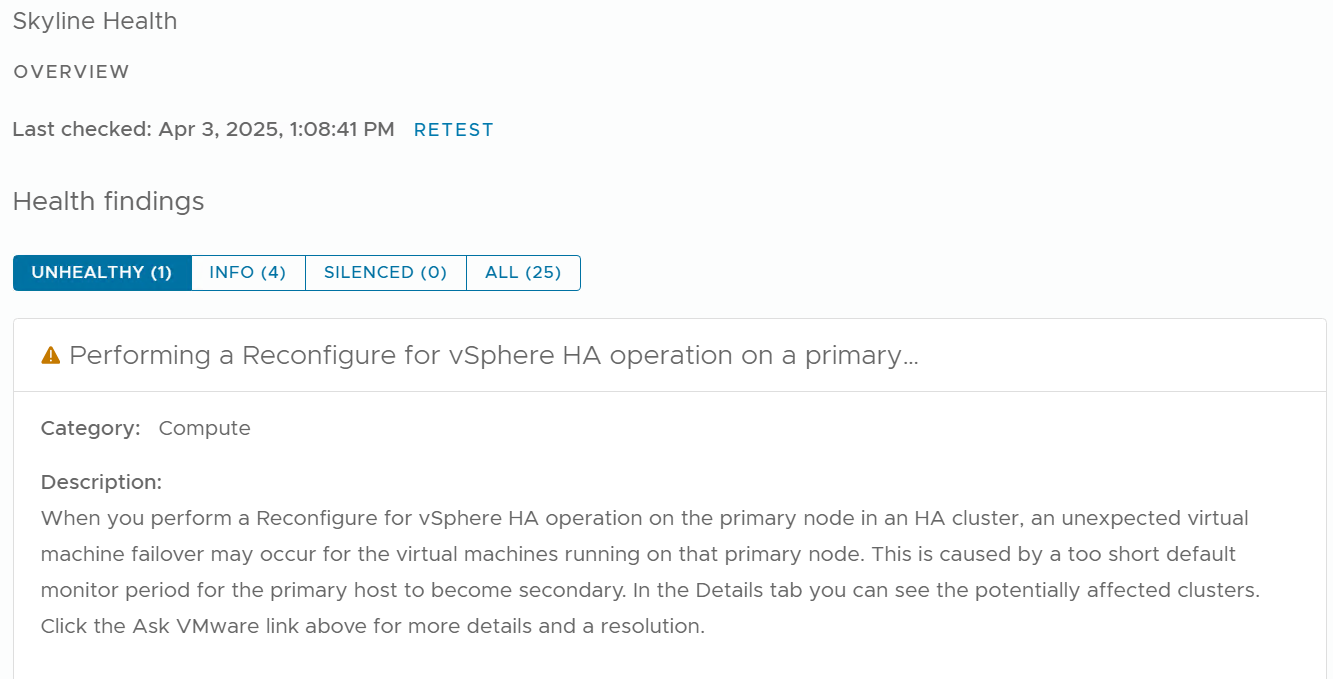Click the Category field value 'Compute'
The image size is (1333, 679).
(x=204, y=427)
